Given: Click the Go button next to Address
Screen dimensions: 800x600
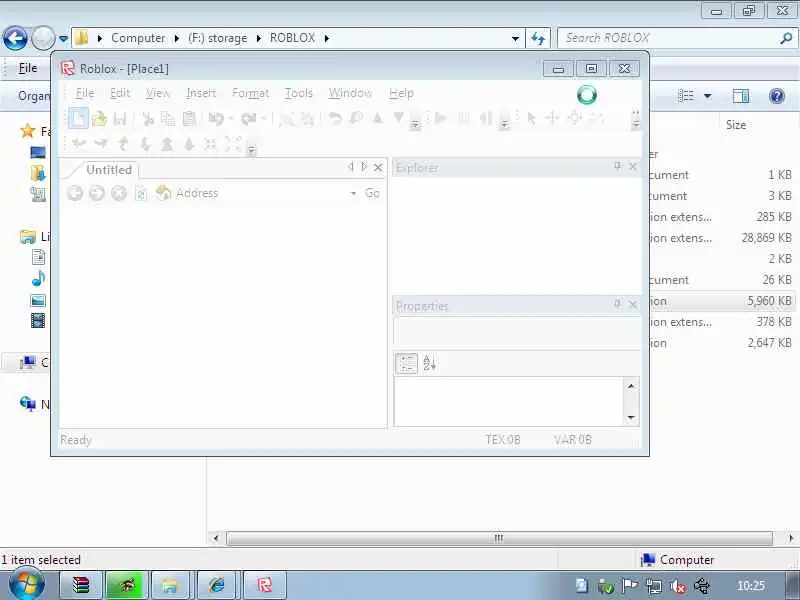Looking at the screenshot, I should pos(372,193).
